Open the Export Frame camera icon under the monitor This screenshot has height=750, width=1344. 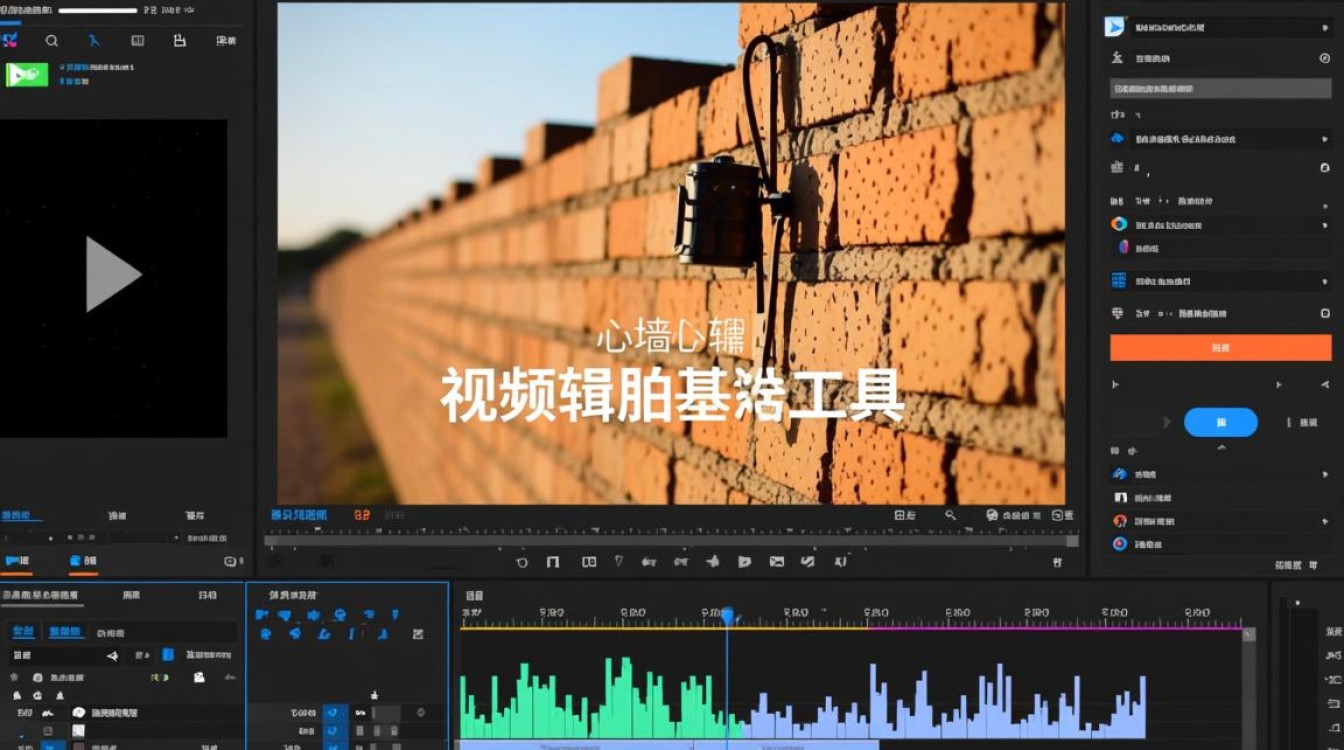(x=992, y=515)
